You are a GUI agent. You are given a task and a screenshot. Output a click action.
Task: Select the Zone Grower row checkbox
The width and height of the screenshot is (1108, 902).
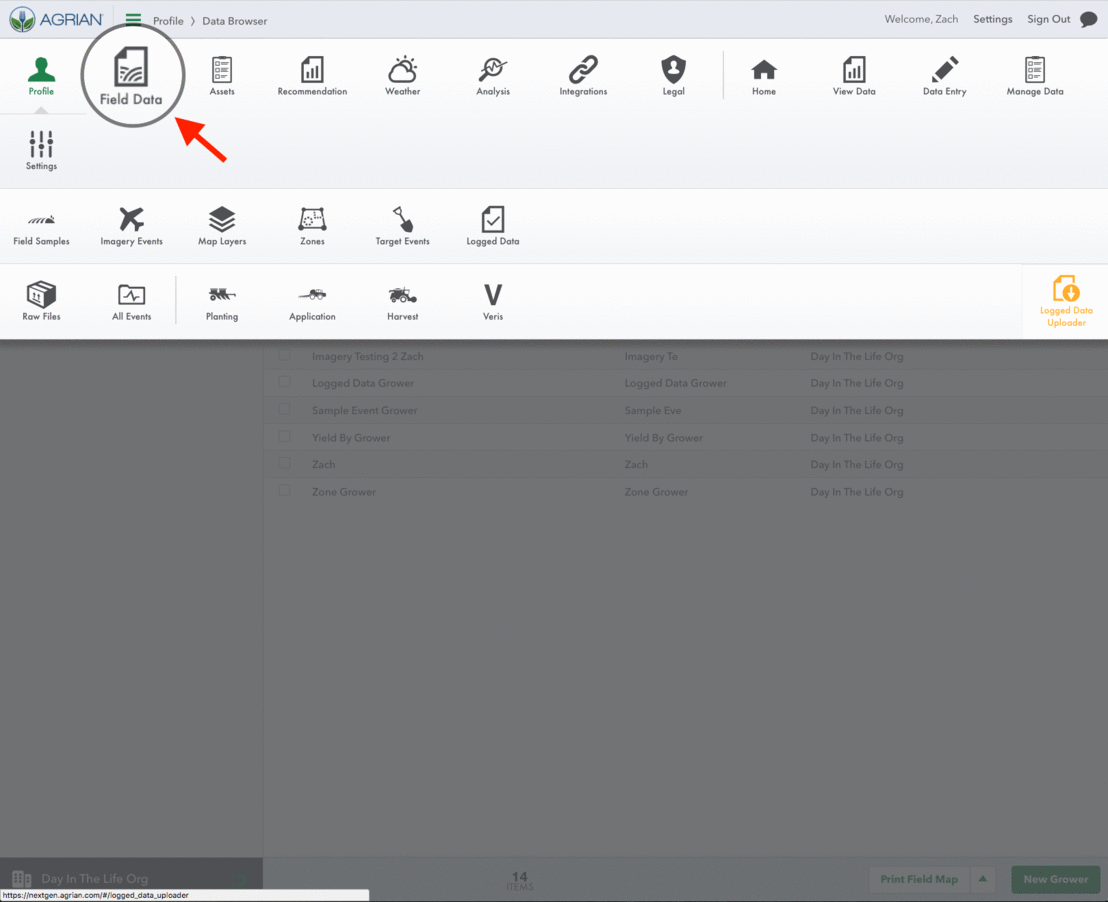pos(285,491)
